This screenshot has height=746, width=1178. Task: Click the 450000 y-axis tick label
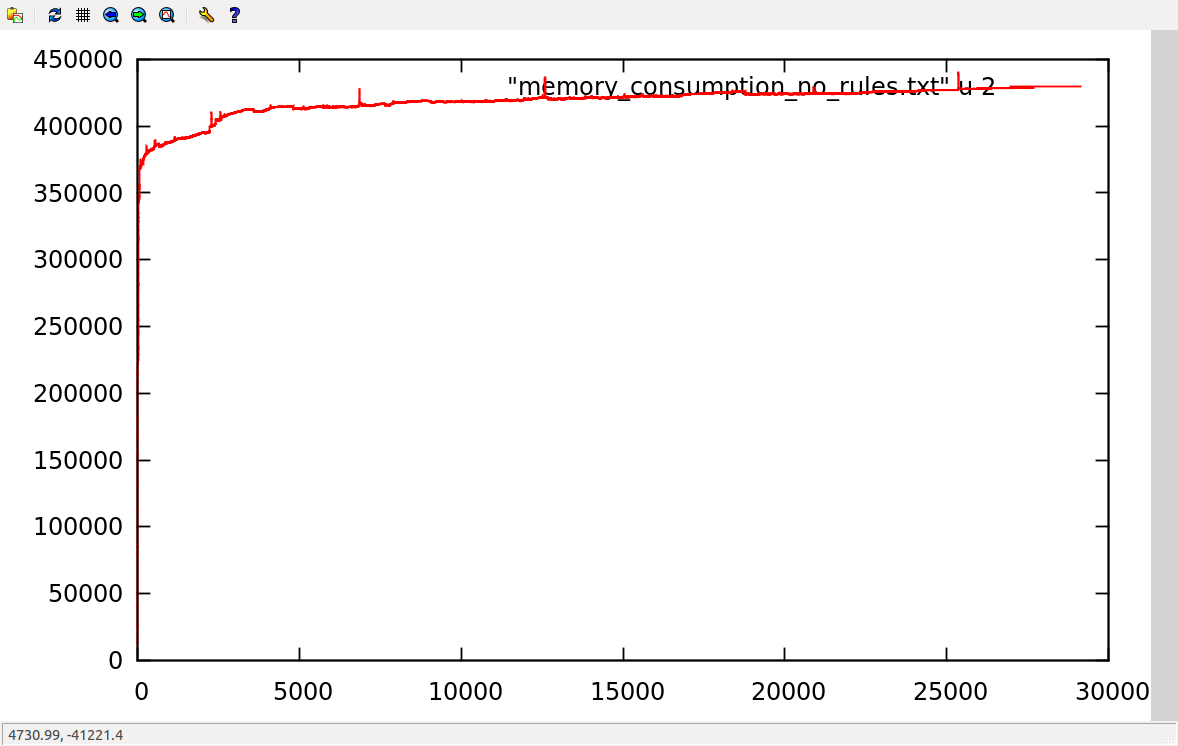click(78, 60)
